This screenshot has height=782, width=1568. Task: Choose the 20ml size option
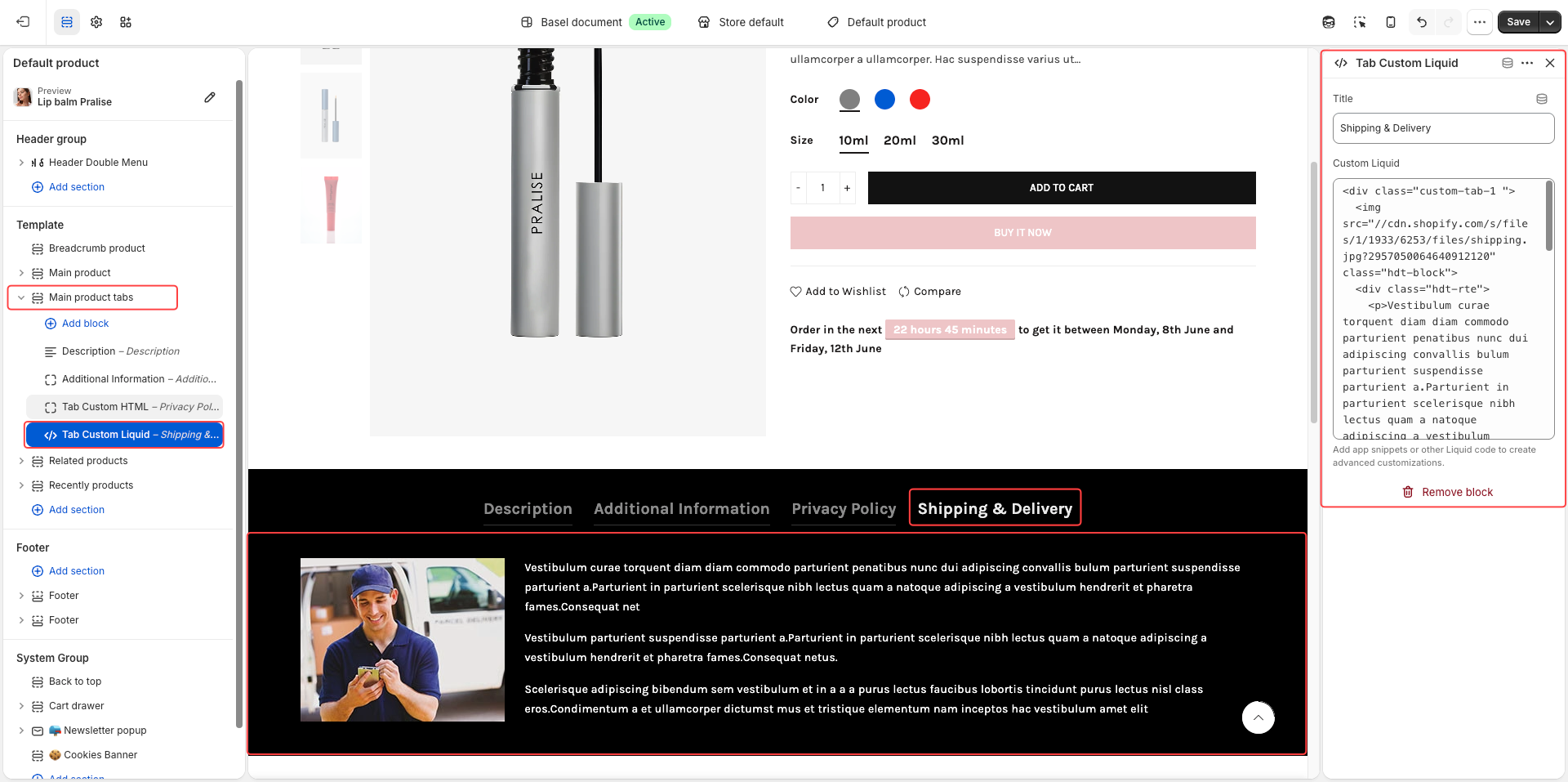coord(900,141)
